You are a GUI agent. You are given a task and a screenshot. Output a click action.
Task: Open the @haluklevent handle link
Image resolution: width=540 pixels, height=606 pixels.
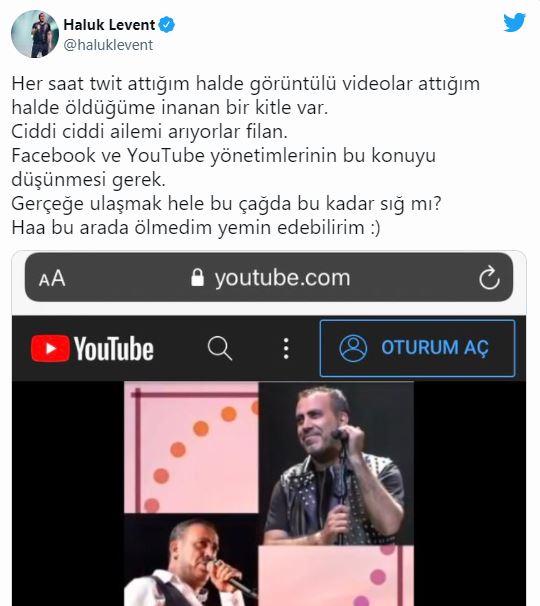coord(108,45)
